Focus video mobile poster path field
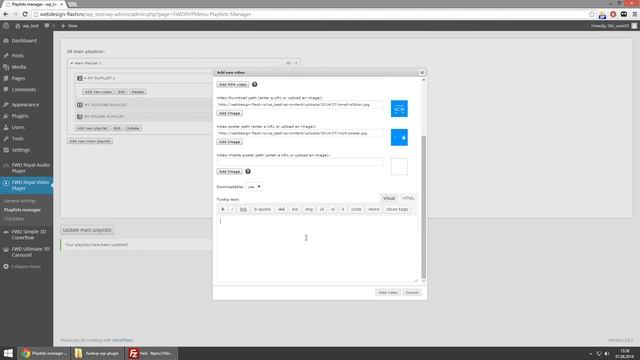Viewport: 640px width, 360px height. pos(300,162)
